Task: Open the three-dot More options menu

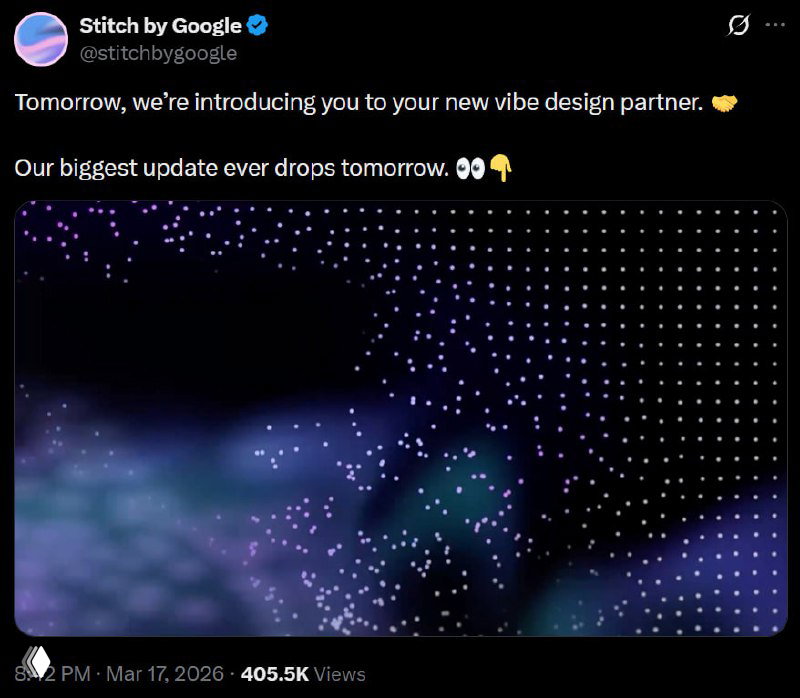Action: click(773, 27)
